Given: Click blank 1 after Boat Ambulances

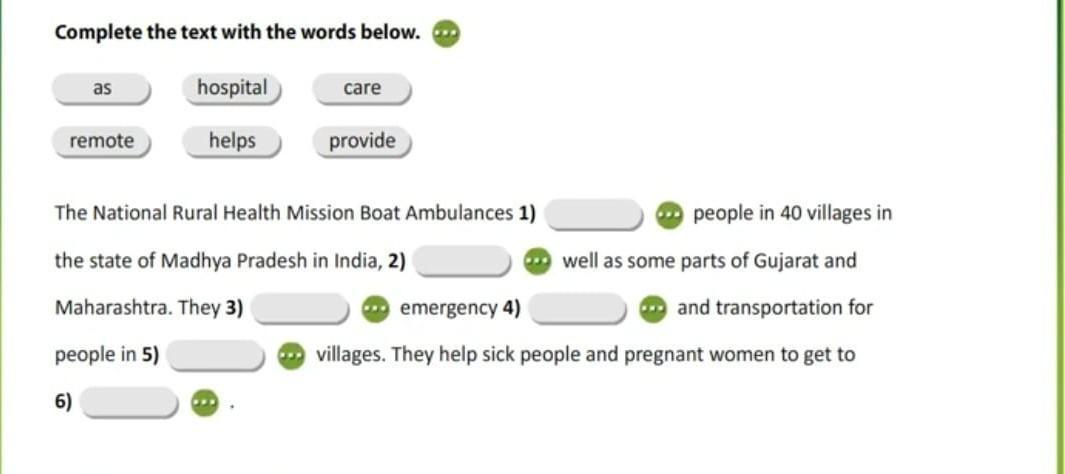Looking at the screenshot, I should (595, 215).
